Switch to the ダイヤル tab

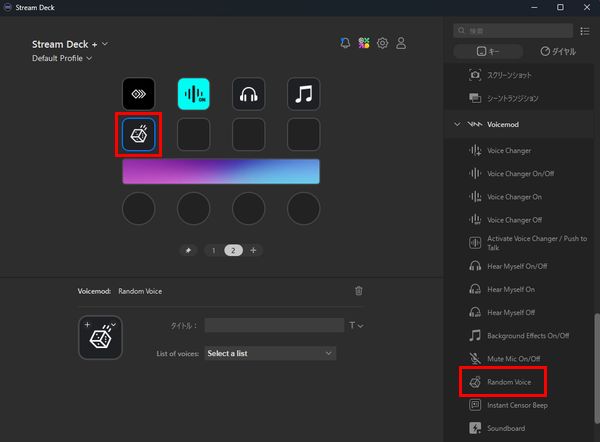(x=558, y=51)
